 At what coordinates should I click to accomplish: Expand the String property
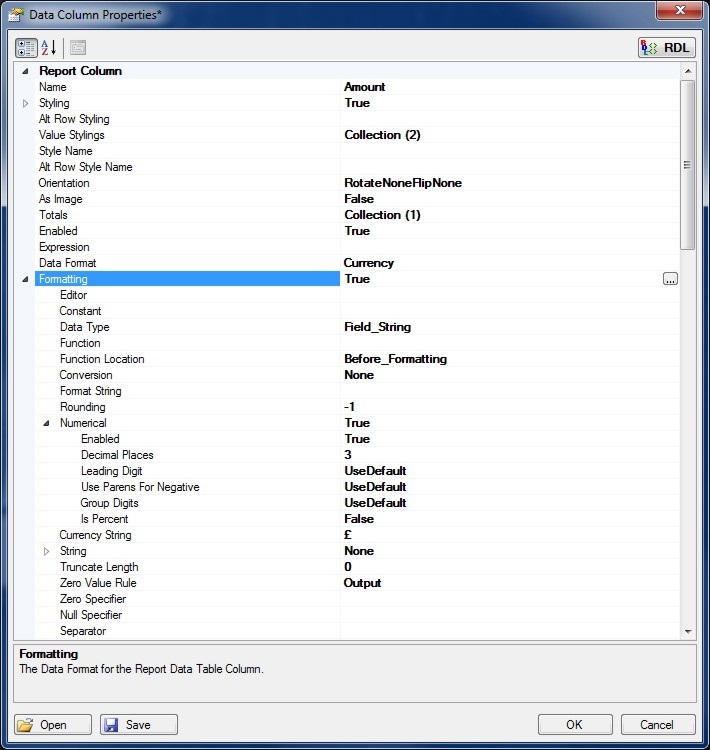(x=46, y=551)
